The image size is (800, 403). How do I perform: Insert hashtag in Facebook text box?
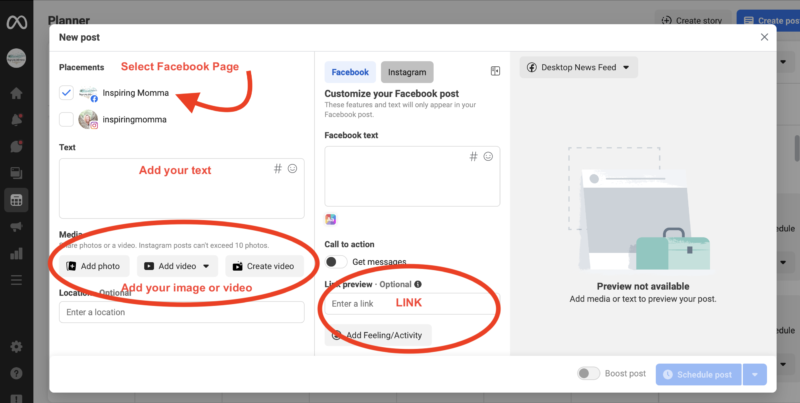[x=473, y=157]
